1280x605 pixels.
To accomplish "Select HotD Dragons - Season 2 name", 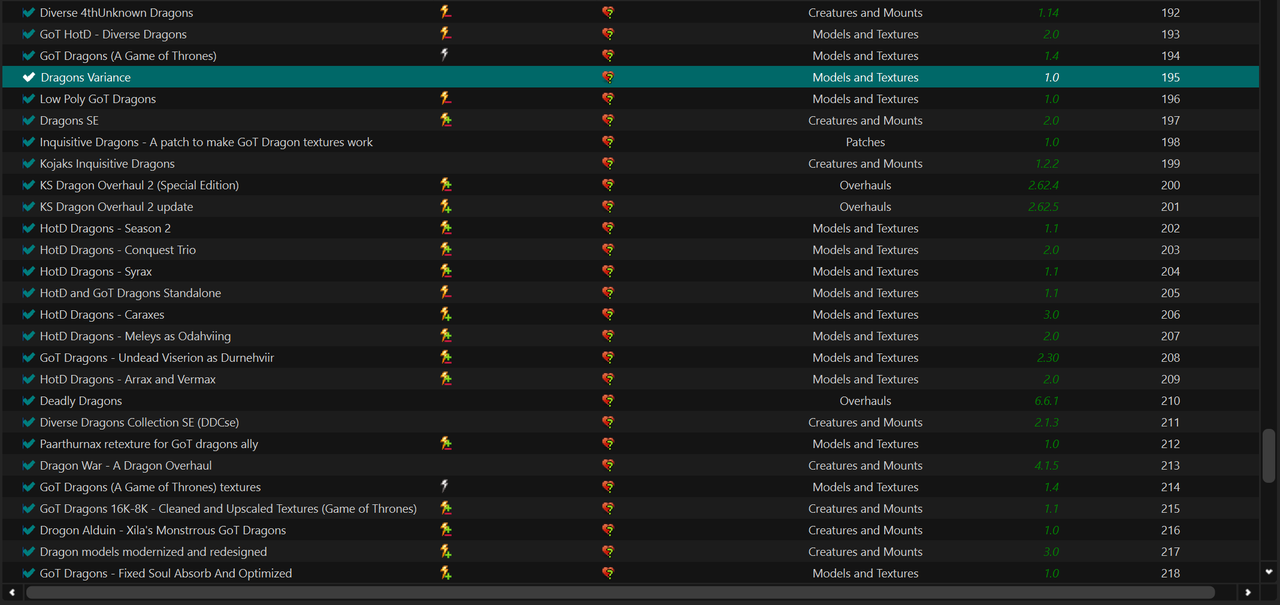I will [x=105, y=228].
